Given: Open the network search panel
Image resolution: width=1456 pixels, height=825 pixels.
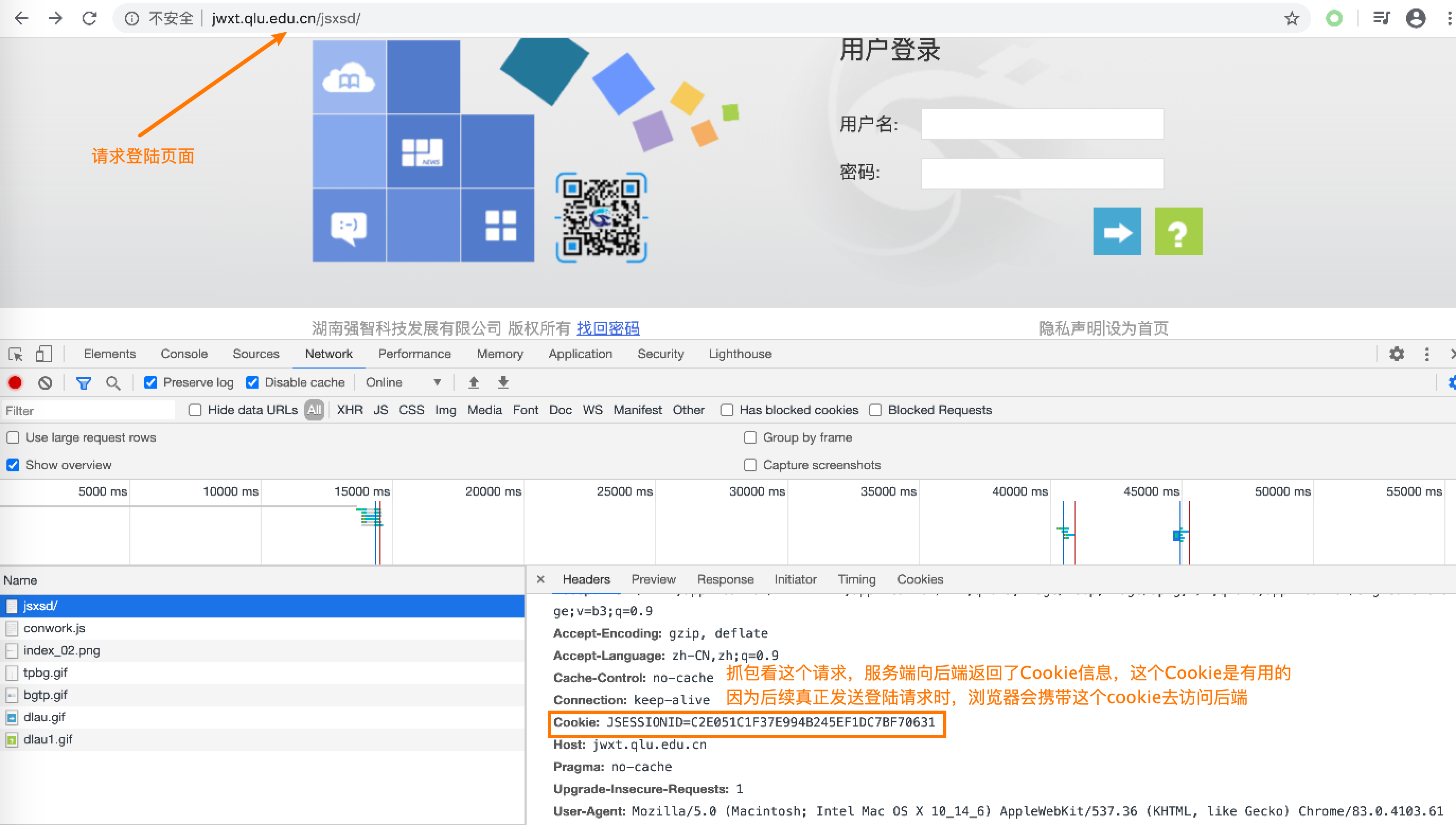Looking at the screenshot, I should pos(113,382).
